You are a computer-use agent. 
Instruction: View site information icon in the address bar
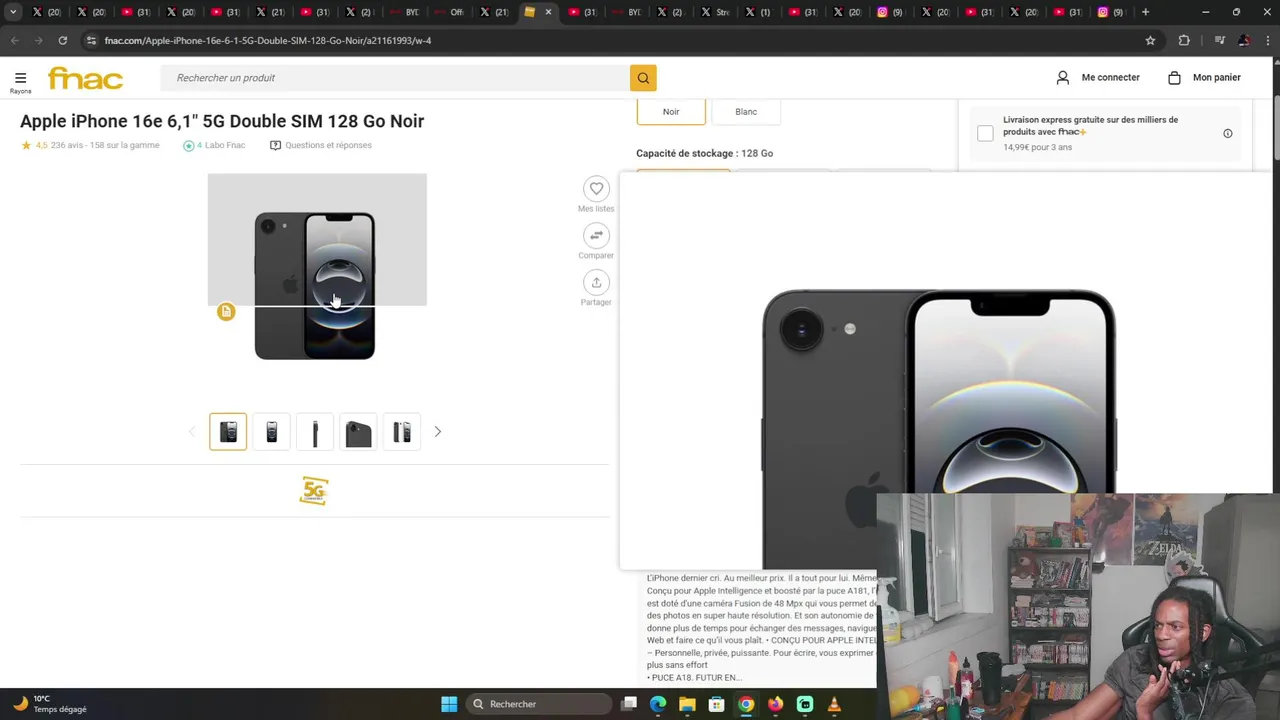click(91, 40)
